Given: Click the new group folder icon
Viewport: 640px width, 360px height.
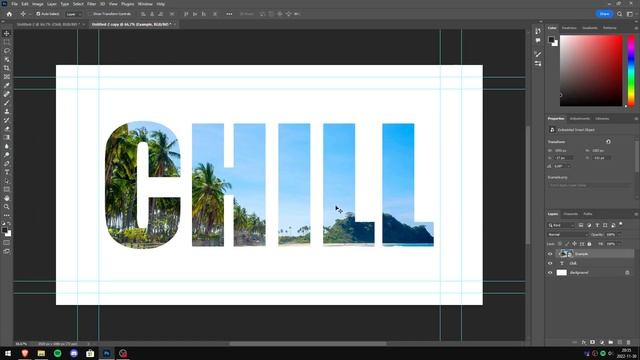Looking at the screenshot, I should pos(611,342).
